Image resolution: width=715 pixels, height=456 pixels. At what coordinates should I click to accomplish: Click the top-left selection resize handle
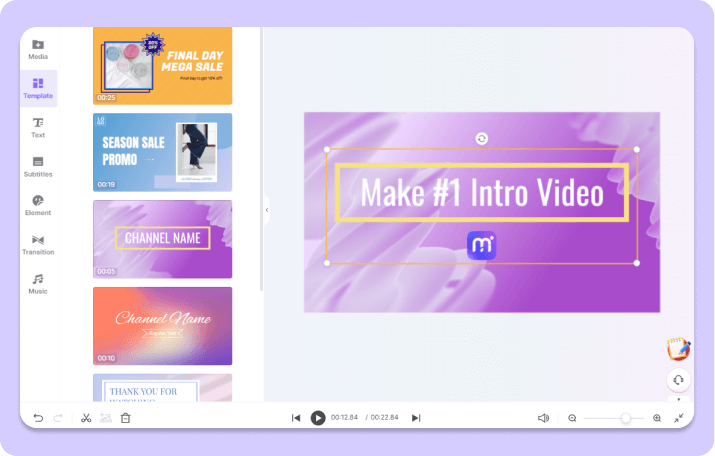[326, 150]
